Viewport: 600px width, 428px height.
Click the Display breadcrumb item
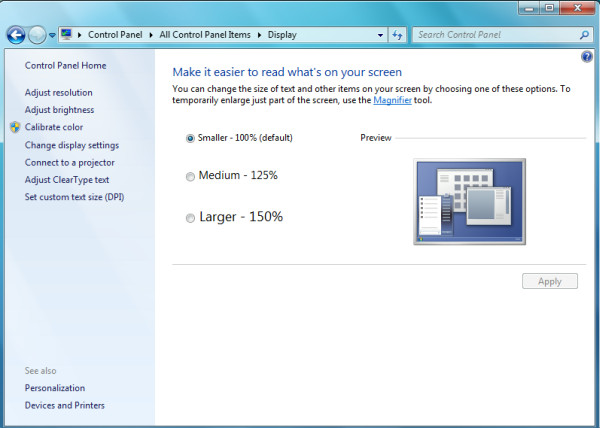282,35
